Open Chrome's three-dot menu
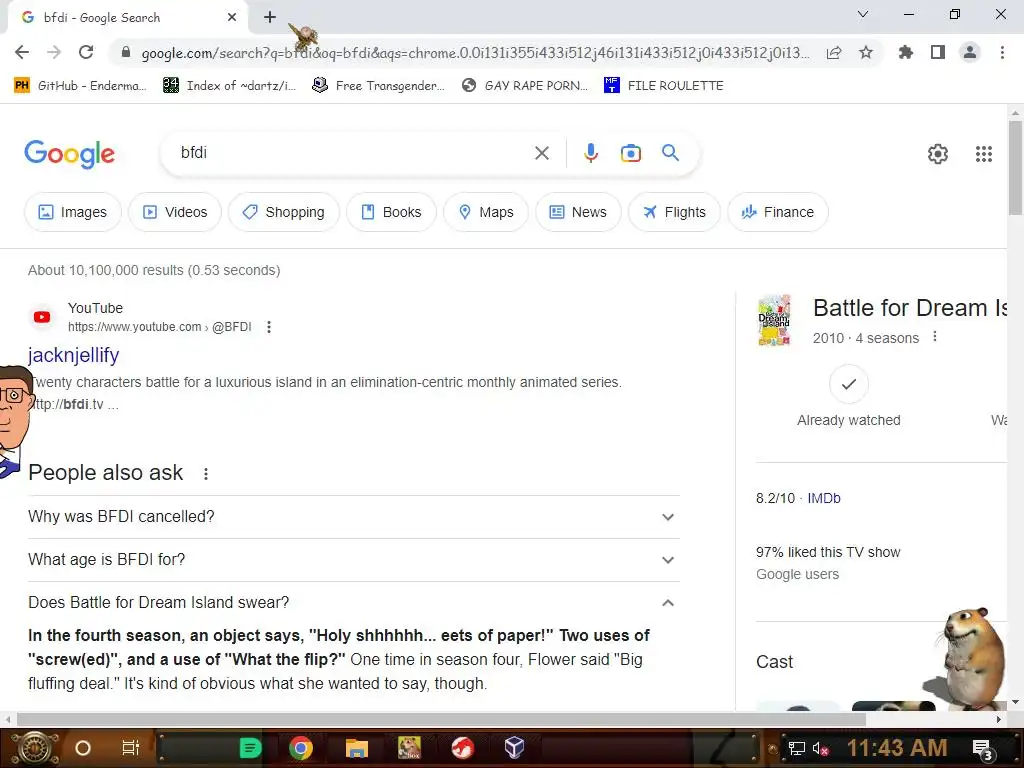Viewport: 1024px width, 768px height. [1002, 52]
